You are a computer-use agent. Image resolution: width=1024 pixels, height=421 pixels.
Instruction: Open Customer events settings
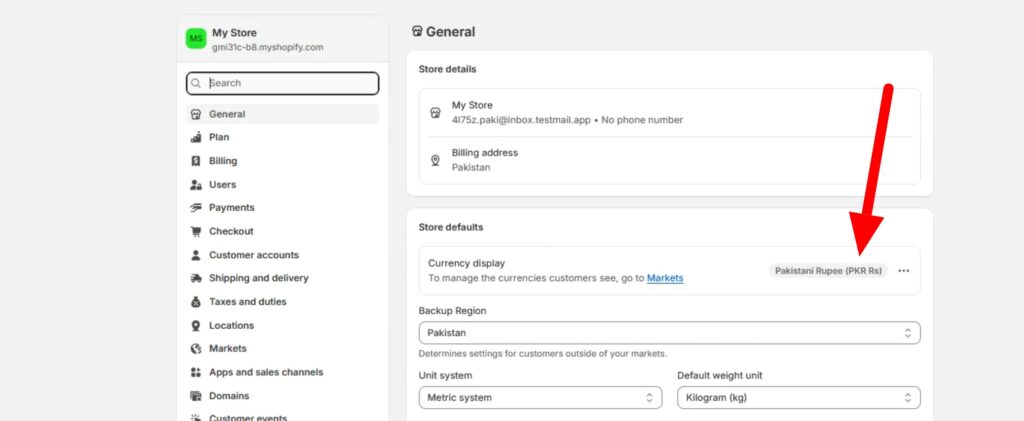coord(282,417)
